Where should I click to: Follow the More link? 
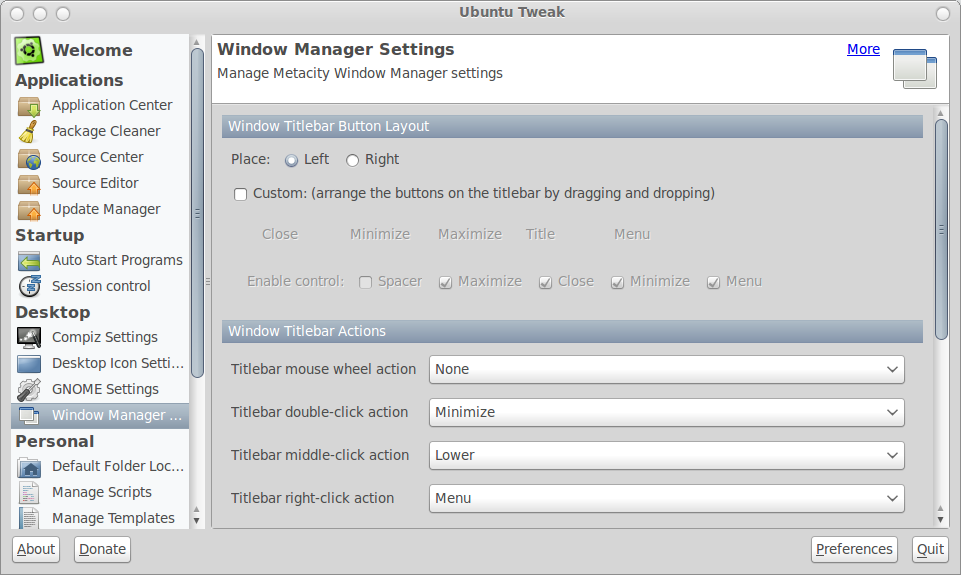[x=863, y=49]
